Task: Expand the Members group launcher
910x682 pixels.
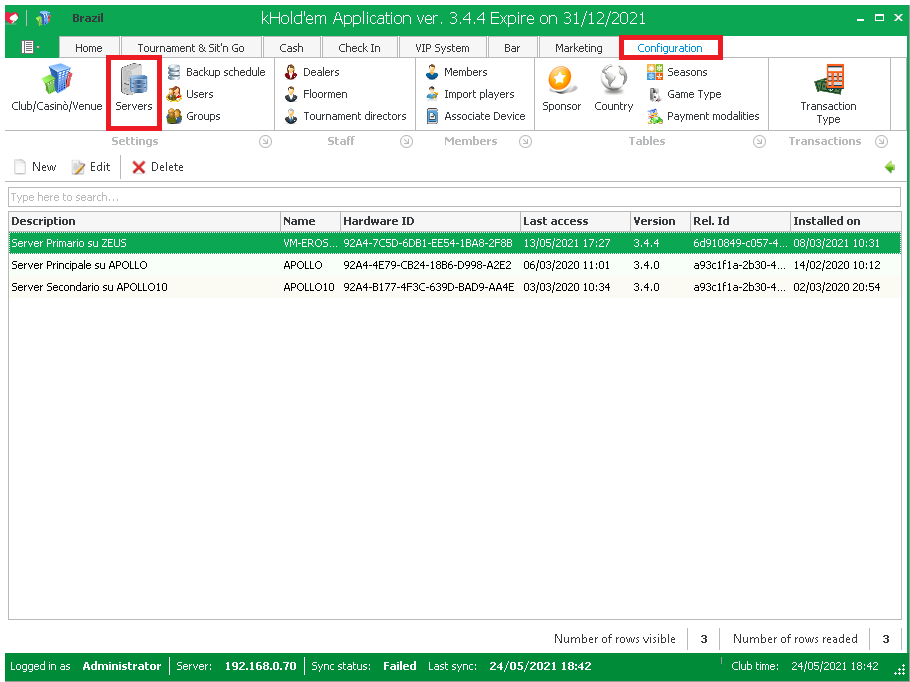Action: click(x=525, y=141)
